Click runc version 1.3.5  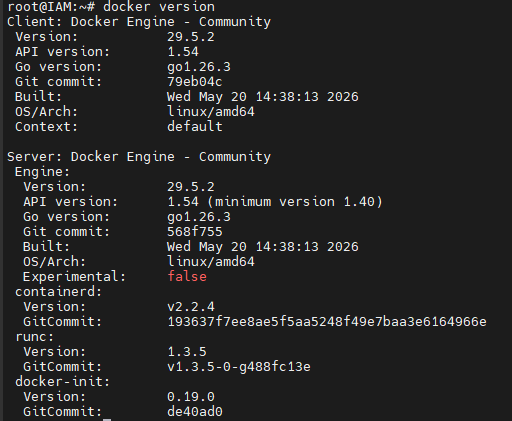tap(187, 352)
